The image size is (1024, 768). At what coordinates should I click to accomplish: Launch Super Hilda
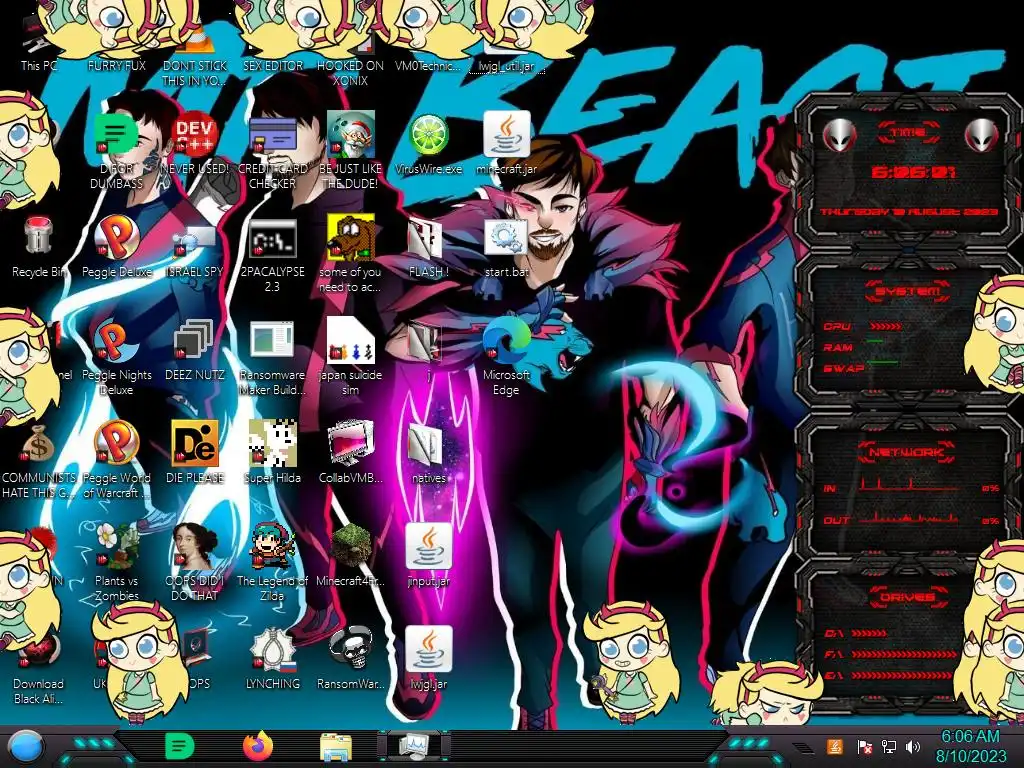tap(272, 443)
